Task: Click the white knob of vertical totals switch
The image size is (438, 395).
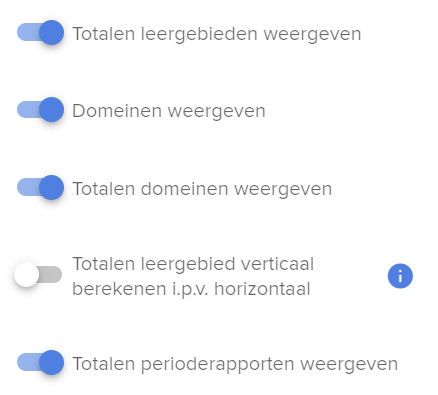Action: point(26,275)
